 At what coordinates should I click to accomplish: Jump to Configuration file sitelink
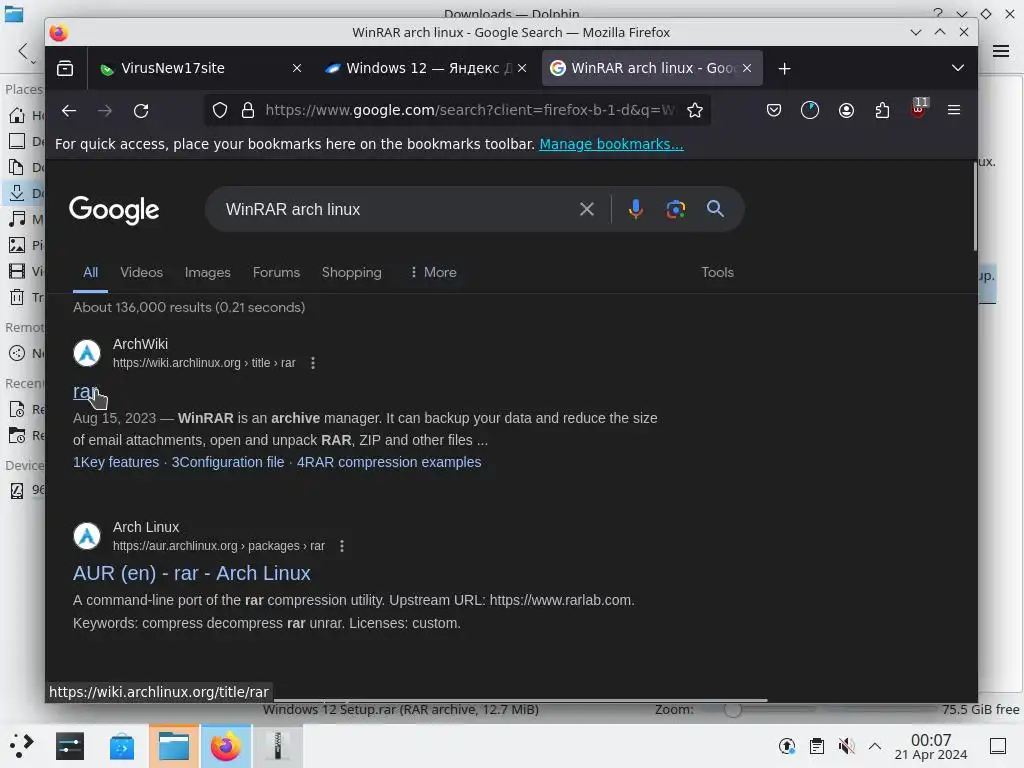228,462
